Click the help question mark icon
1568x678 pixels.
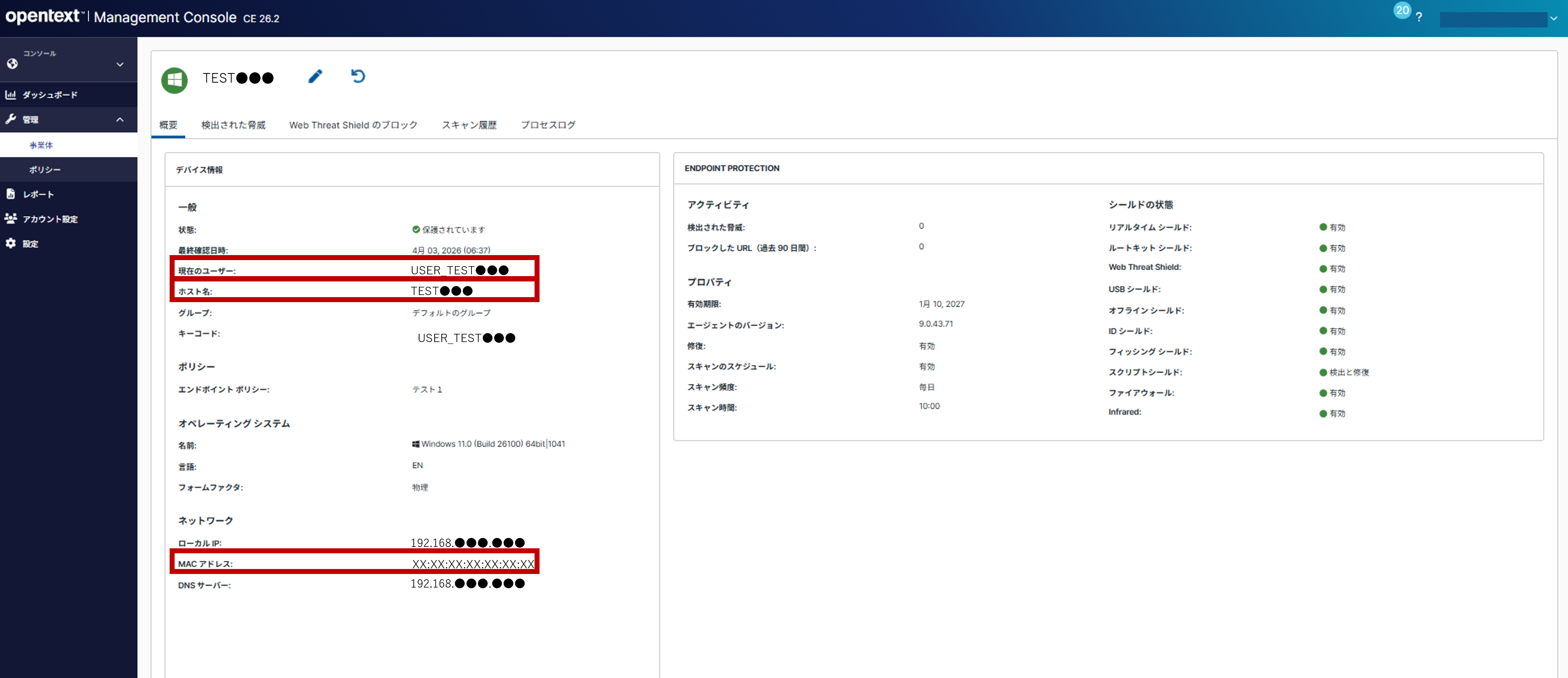click(x=1419, y=18)
